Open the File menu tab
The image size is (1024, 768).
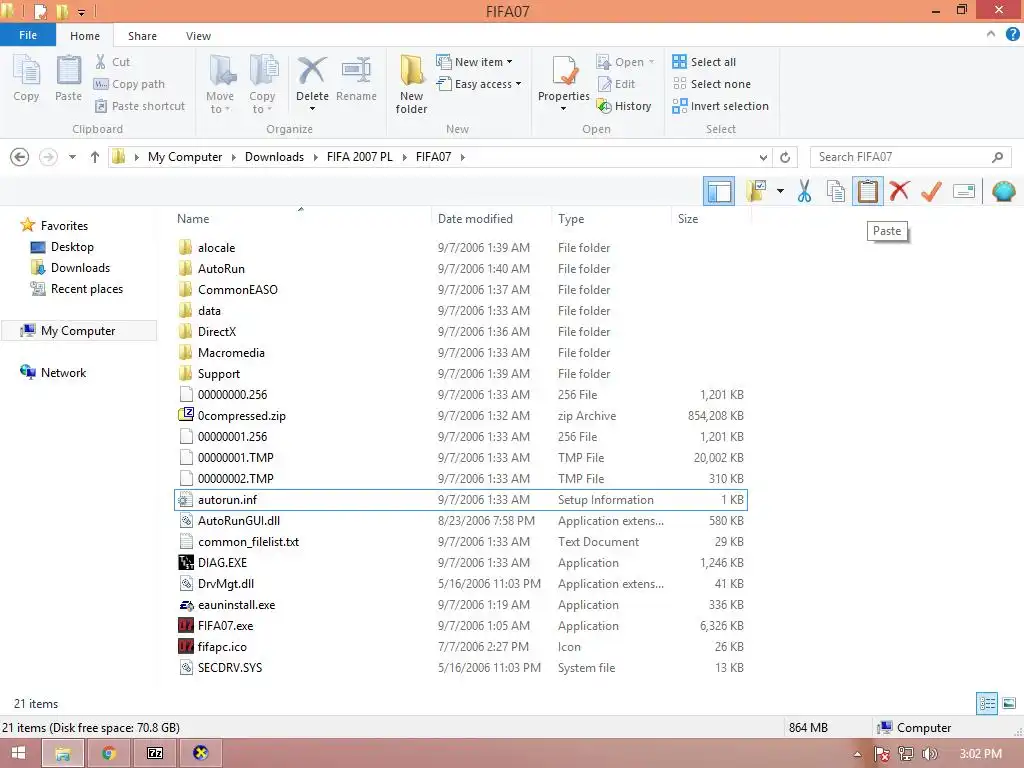click(28, 35)
